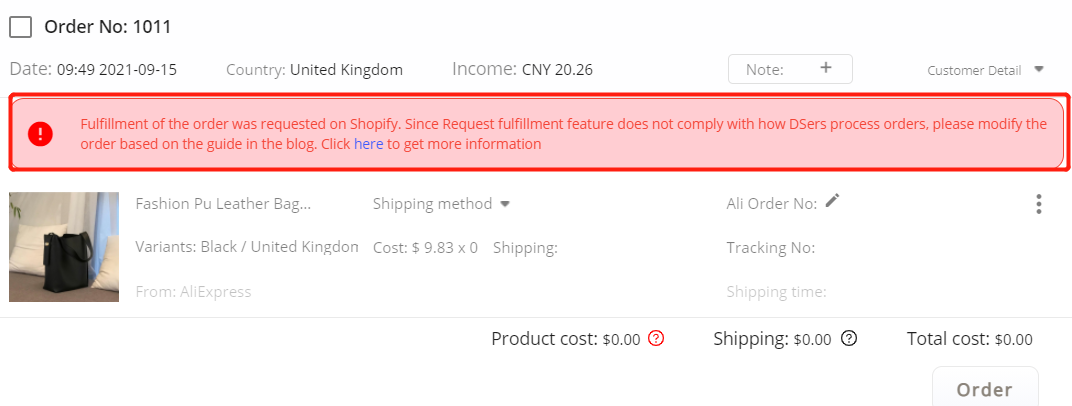Open the black leather bag product thumbnail
The height and width of the screenshot is (406, 1072).
tap(64, 247)
